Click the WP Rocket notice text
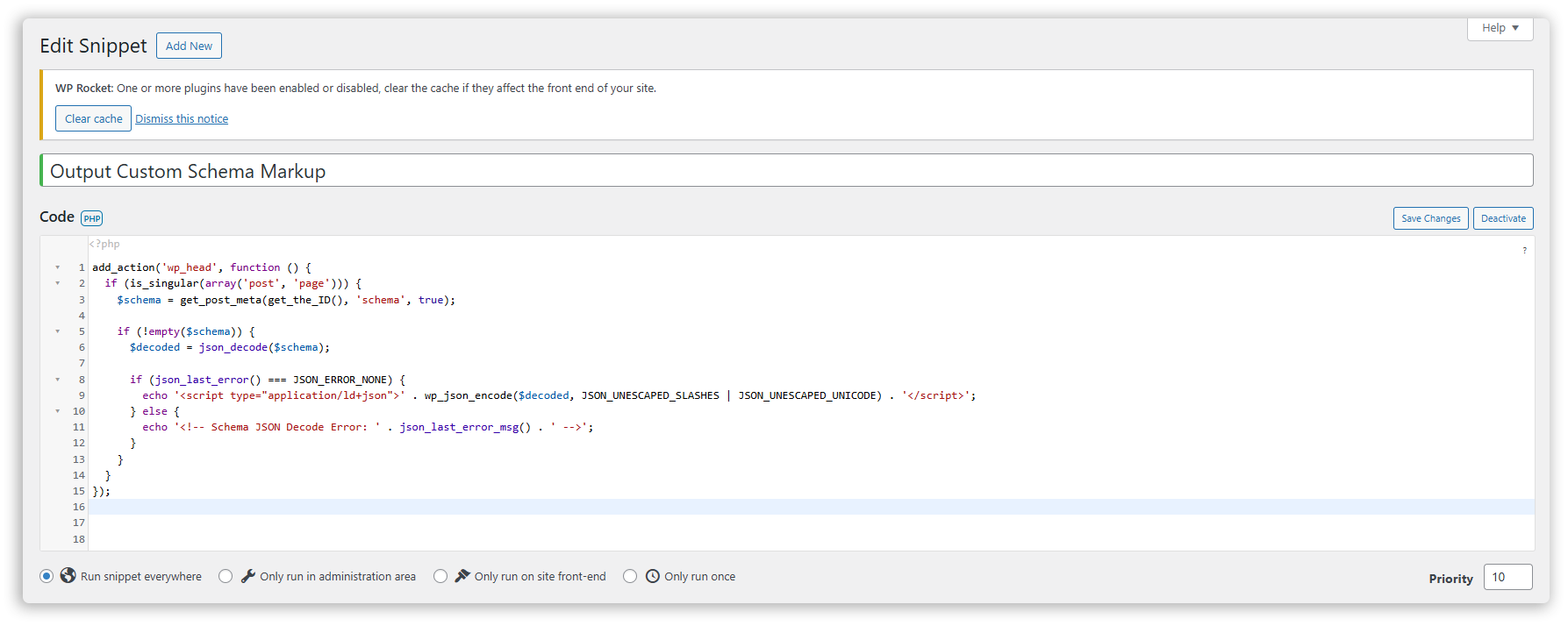Screen dimensions: 1568x626 [x=355, y=88]
